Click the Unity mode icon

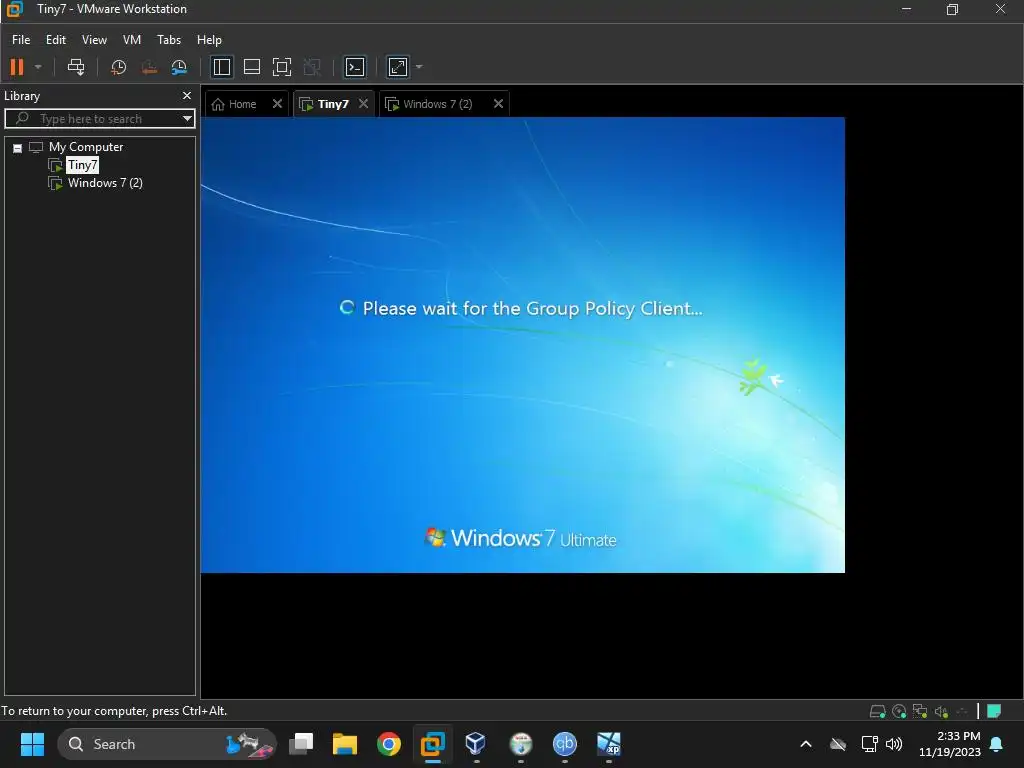[x=312, y=67]
